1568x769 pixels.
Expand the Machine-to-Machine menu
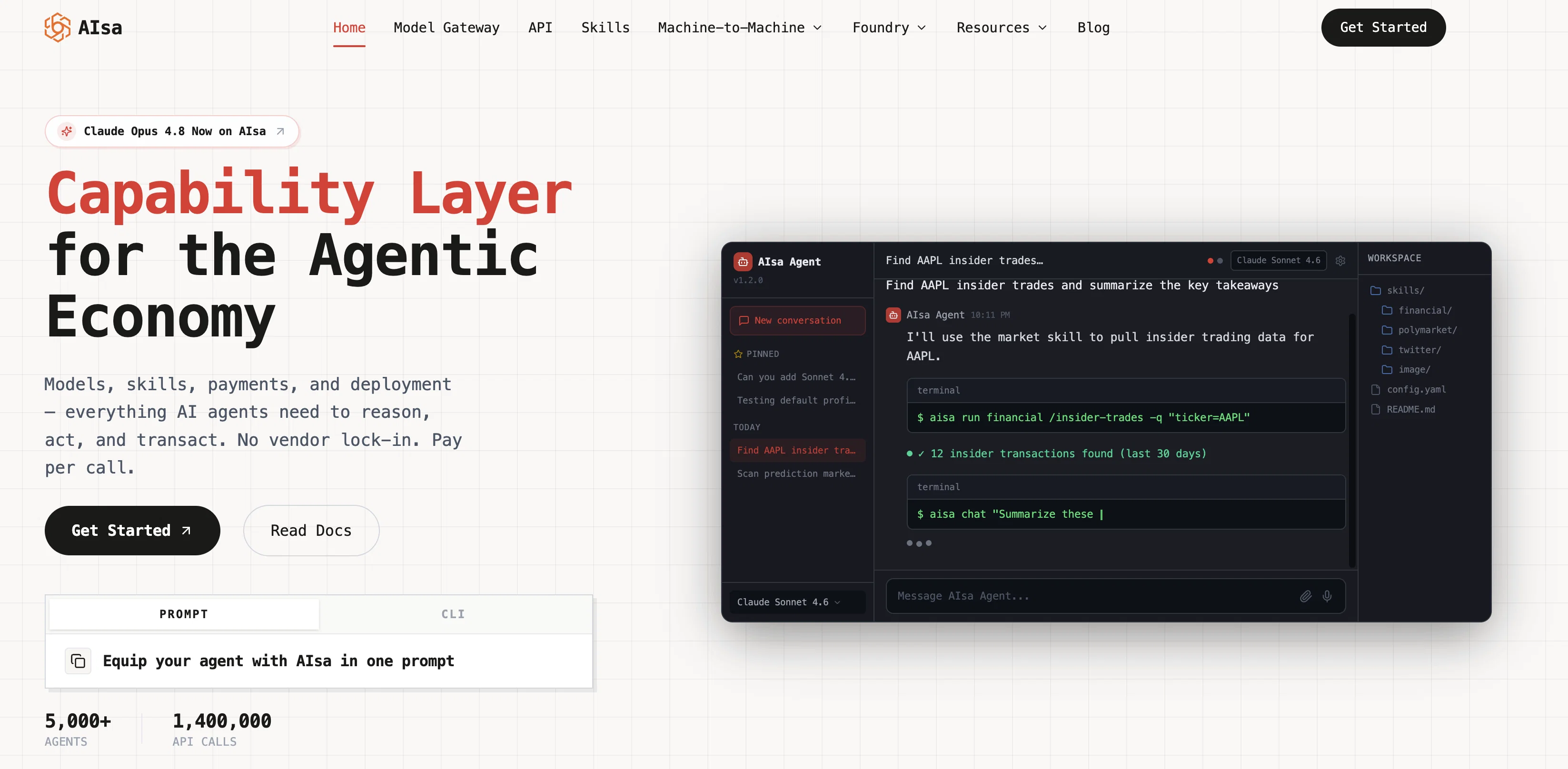point(740,28)
